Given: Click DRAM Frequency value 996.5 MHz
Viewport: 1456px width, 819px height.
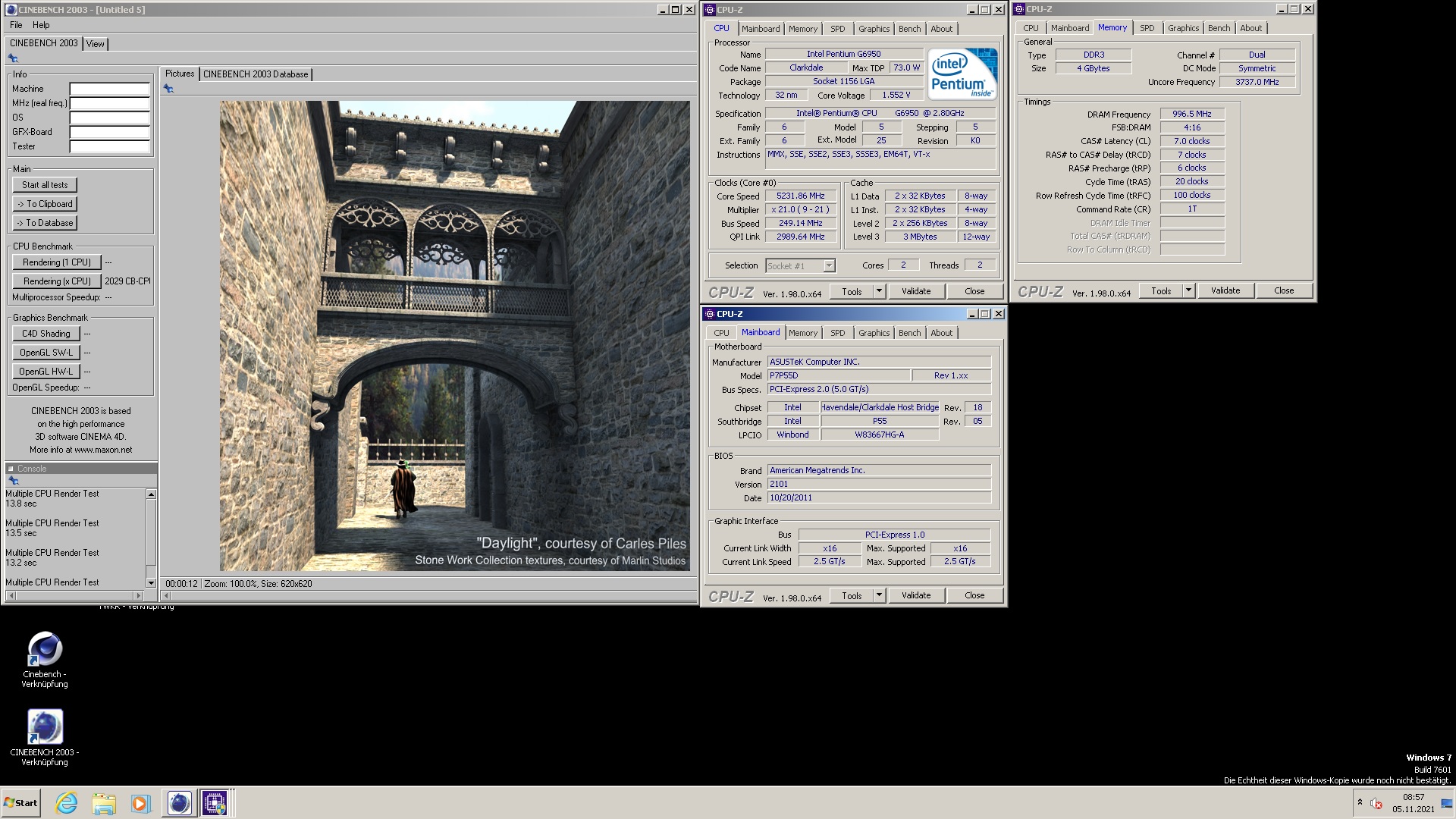Looking at the screenshot, I should [x=1191, y=114].
